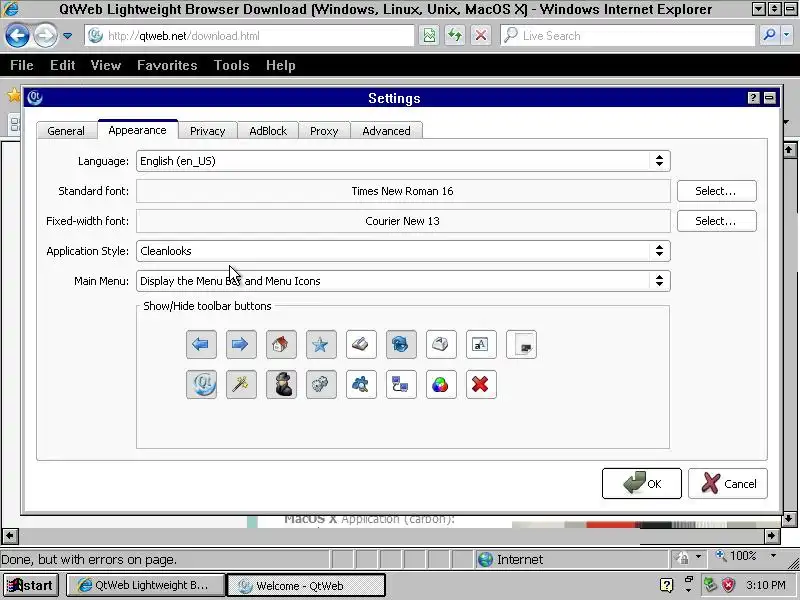This screenshot has height=600, width=800.
Task: Open the recent pages dropdown arrow
Action: (67, 36)
